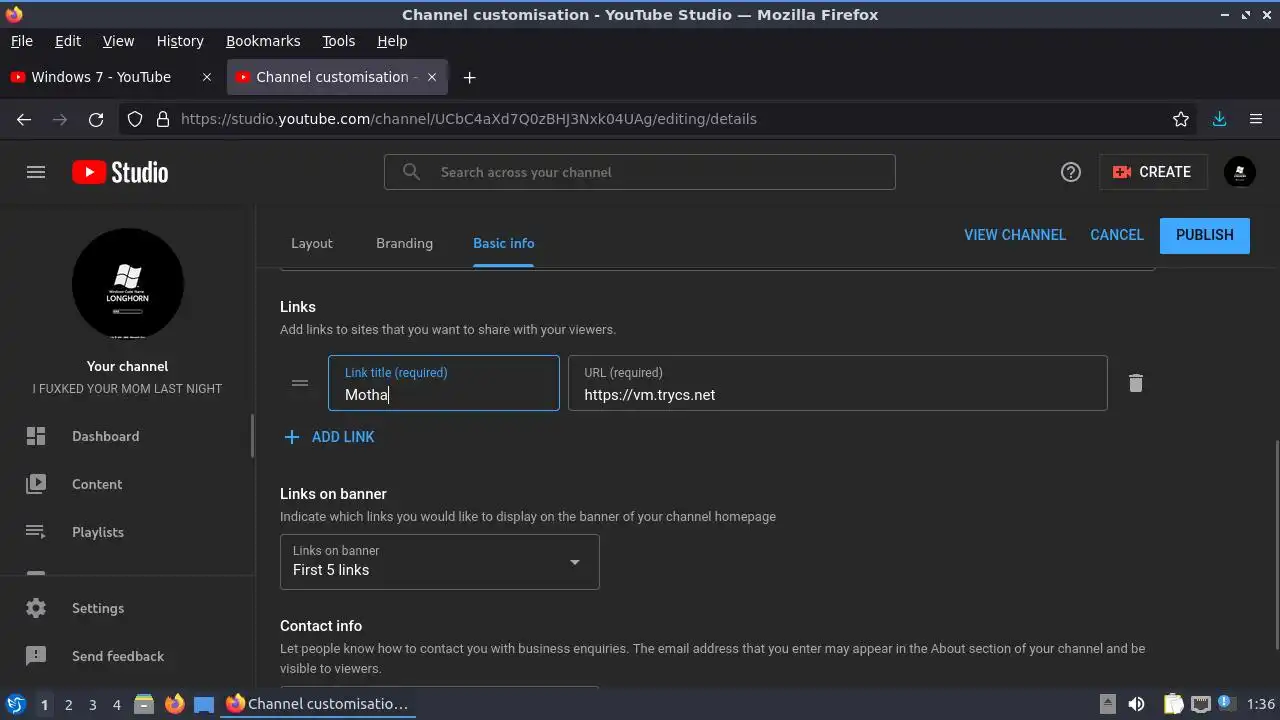The image size is (1280, 720).
Task: Click VIEW CHANNEL
Action: pos(1015,235)
